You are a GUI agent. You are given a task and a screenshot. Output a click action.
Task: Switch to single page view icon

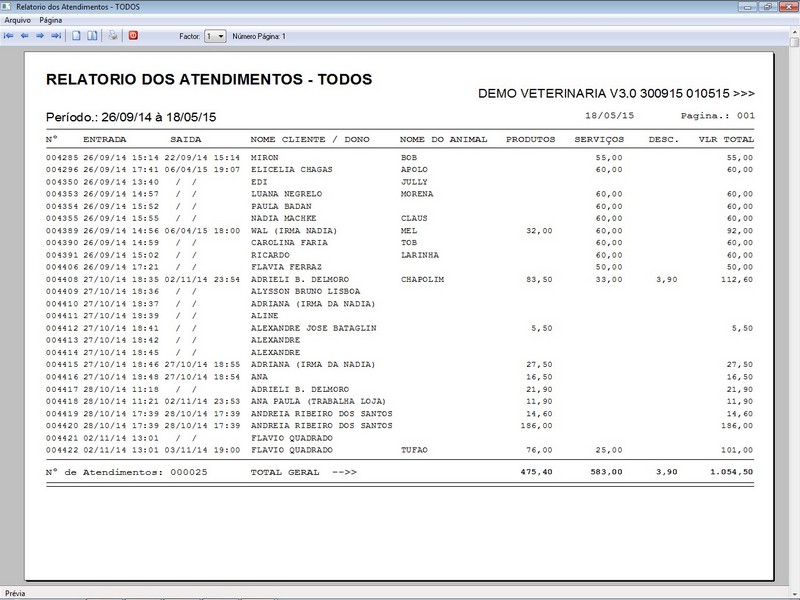click(76, 36)
